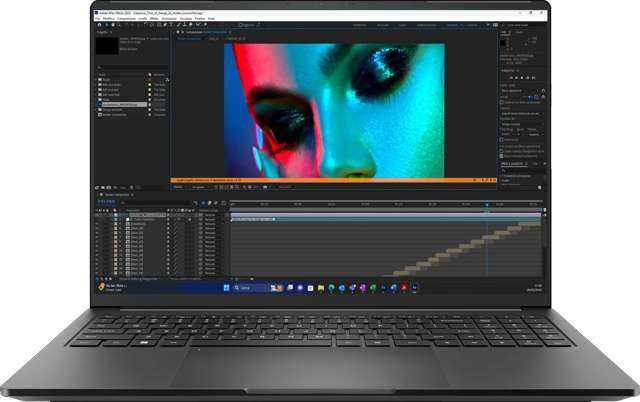The width and height of the screenshot is (640, 402).
Task: Switch to the Audio panel tab
Action: coord(519,32)
